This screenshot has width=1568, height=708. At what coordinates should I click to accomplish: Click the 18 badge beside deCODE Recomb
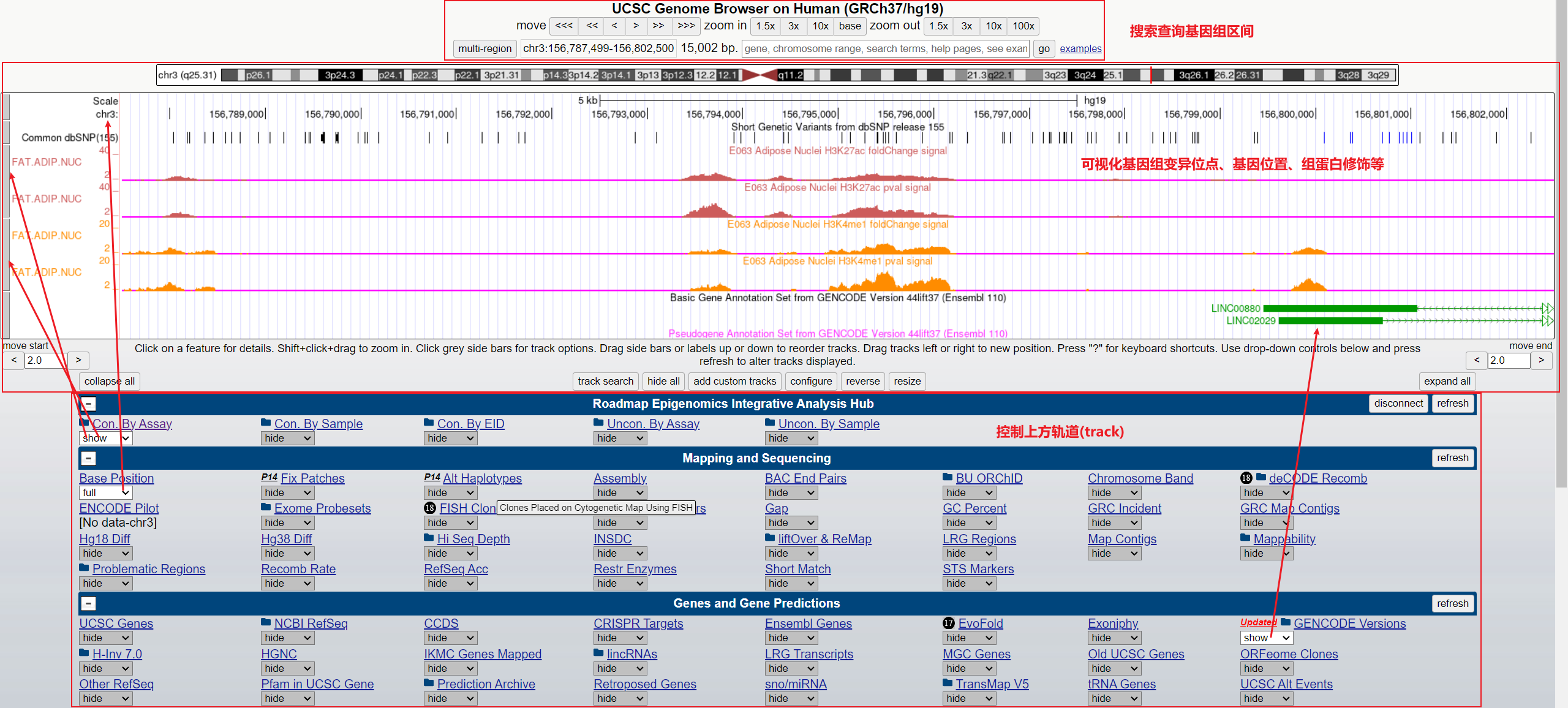point(1246,478)
